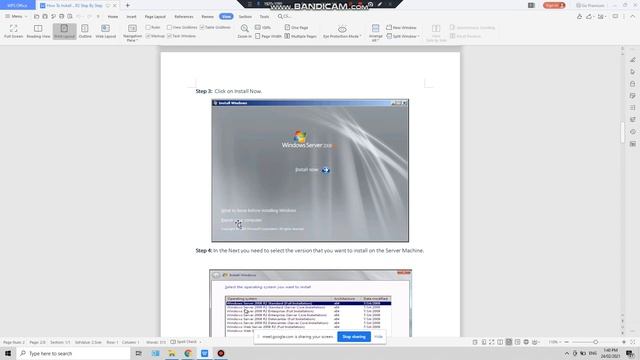Open the Eye Protection Mode dropdown
The image size is (640, 360).
click(342, 32)
